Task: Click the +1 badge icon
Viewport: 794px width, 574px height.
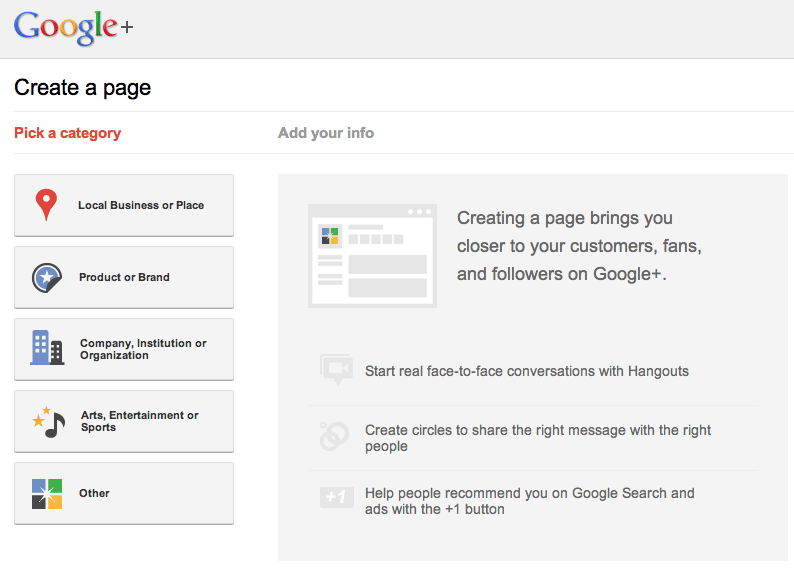Action: click(x=336, y=497)
